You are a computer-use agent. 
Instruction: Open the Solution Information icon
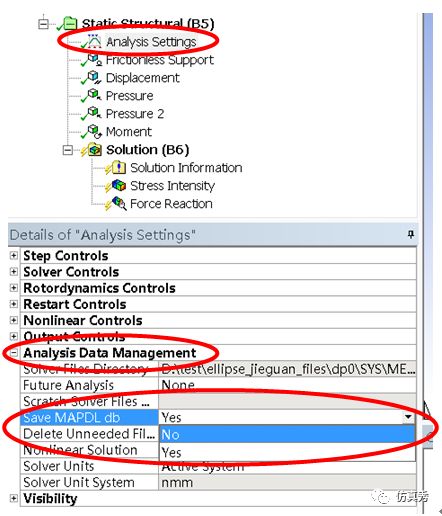(119, 167)
